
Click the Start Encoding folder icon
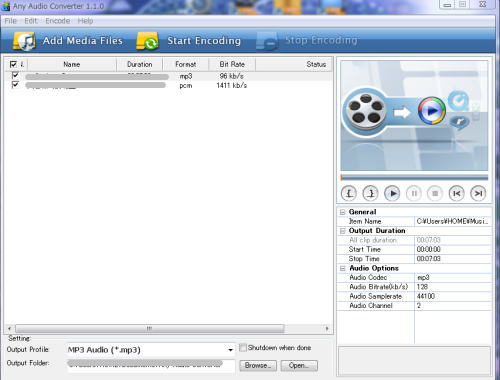click(x=147, y=41)
